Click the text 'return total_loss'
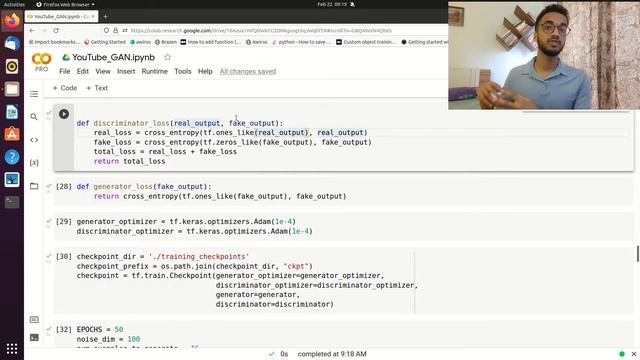The width and height of the screenshot is (640, 360). [x=129, y=161]
